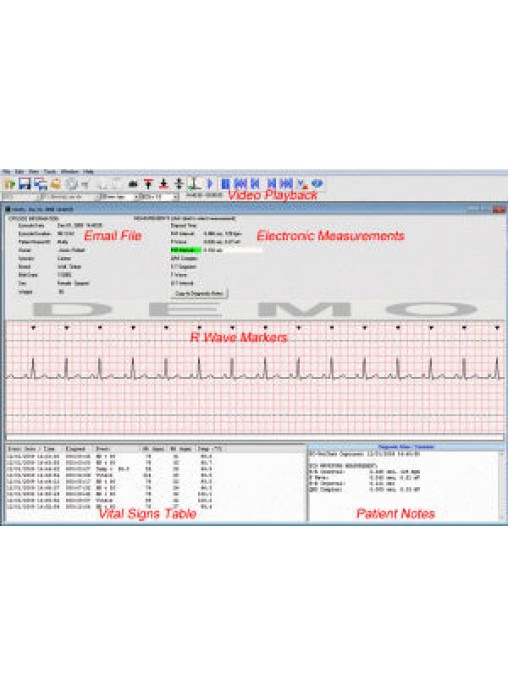Click the open file icon with green arrow
The height and width of the screenshot is (696, 508).
(10, 183)
